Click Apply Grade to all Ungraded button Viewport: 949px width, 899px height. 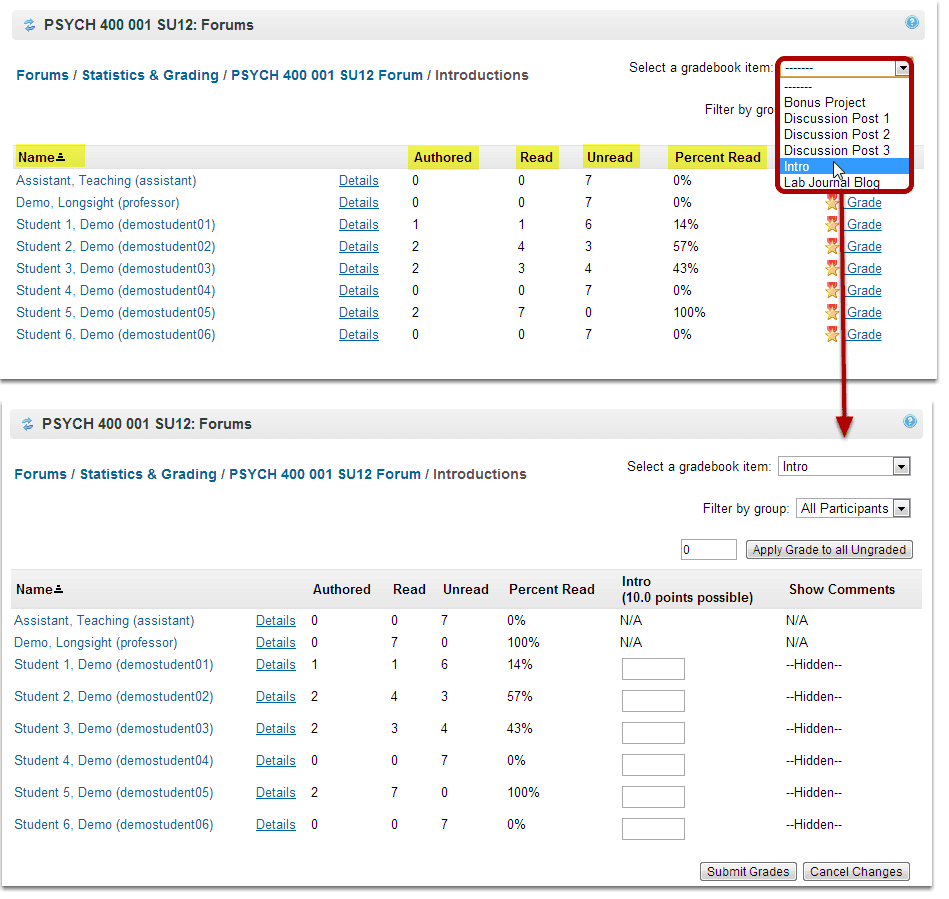[x=829, y=550]
